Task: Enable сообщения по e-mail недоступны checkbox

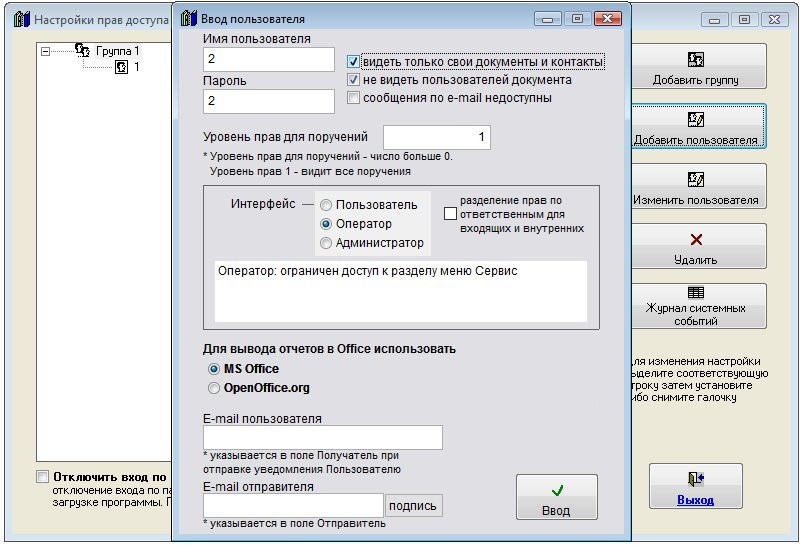Action: [x=353, y=97]
